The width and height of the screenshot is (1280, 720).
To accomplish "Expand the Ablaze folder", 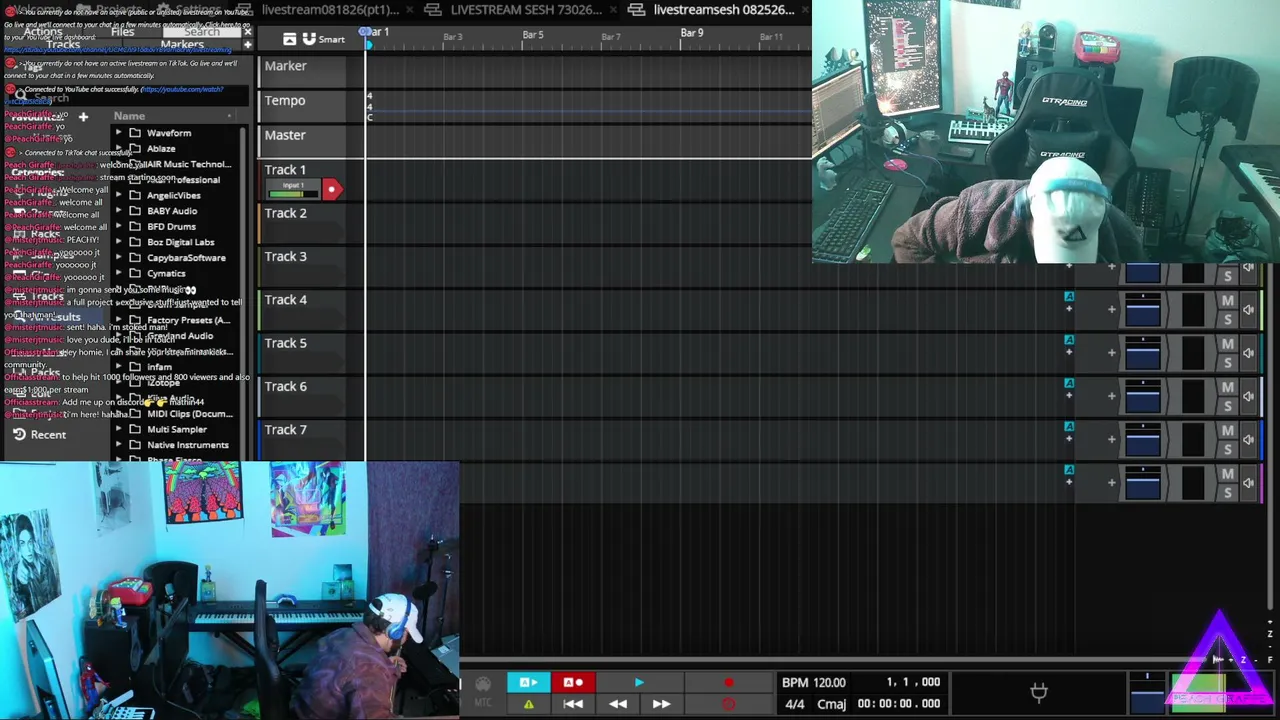I will click(x=119, y=149).
